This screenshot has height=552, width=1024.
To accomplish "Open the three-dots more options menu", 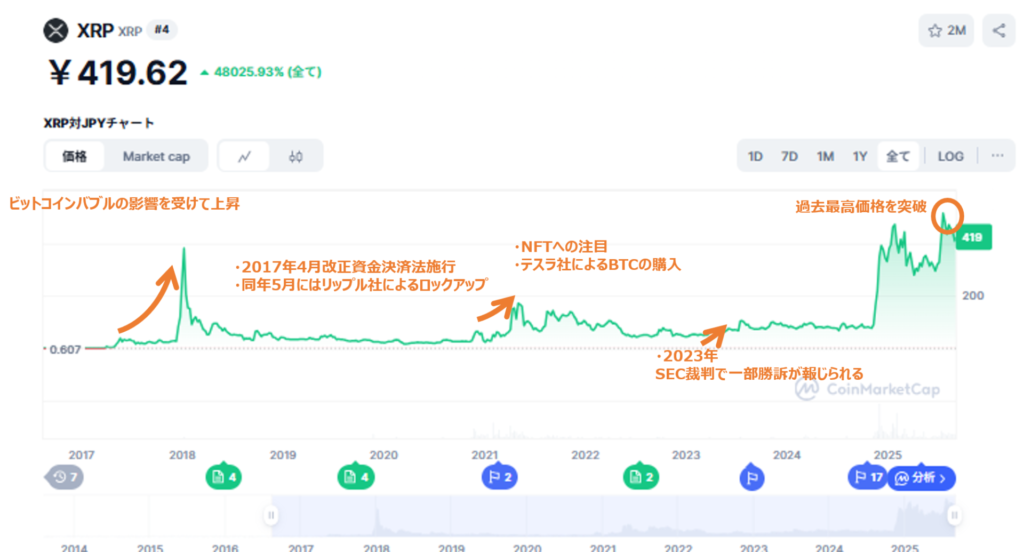I will coord(997,156).
